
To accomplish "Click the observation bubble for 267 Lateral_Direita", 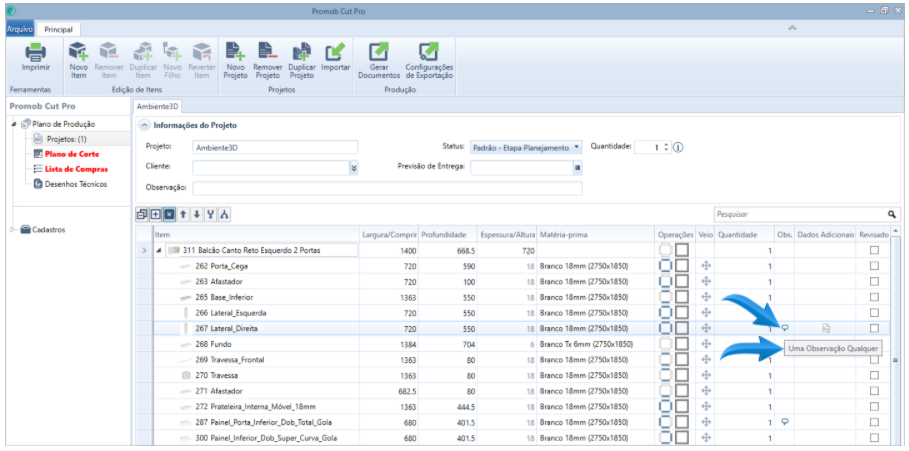I will pyautogui.click(x=785, y=328).
